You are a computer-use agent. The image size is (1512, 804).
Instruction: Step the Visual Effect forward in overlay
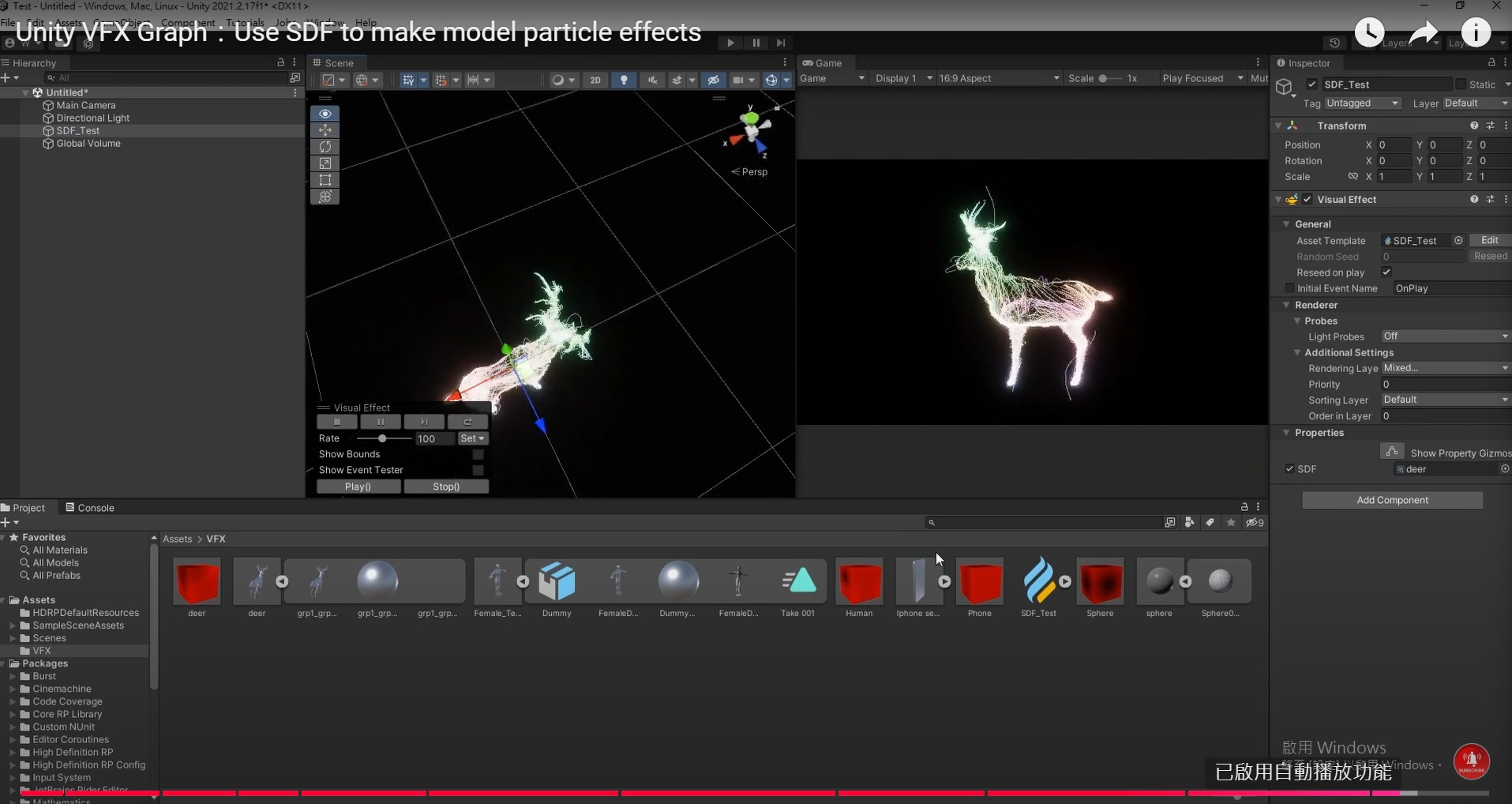click(x=424, y=422)
